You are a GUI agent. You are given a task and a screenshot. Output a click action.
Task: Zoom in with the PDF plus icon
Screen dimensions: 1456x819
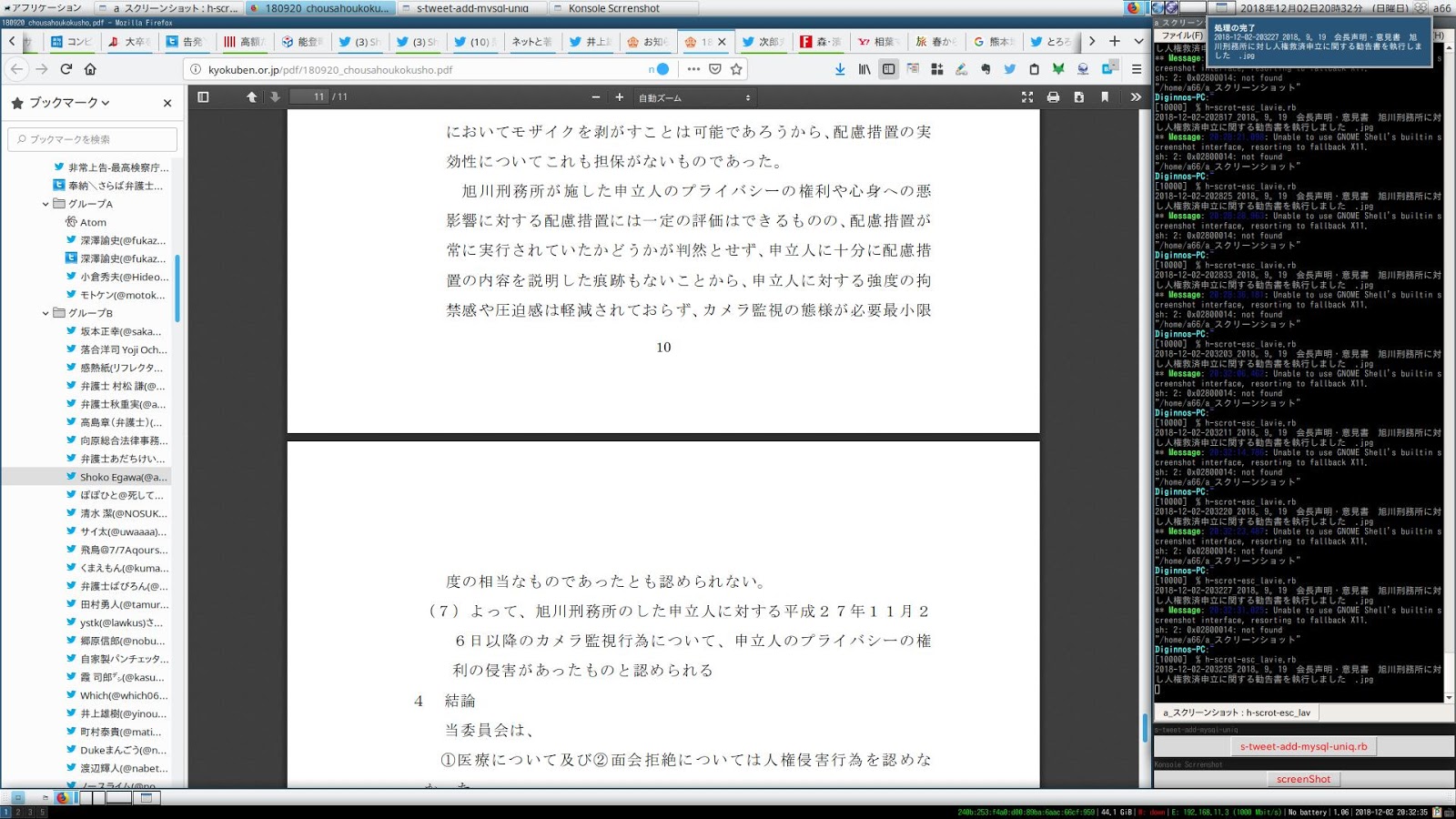[x=620, y=97]
